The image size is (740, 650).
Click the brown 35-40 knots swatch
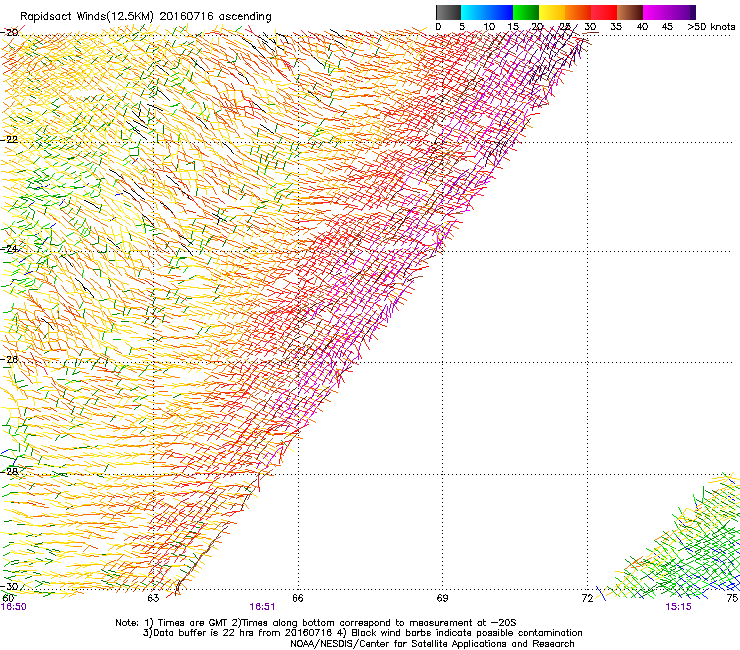[630, 12]
